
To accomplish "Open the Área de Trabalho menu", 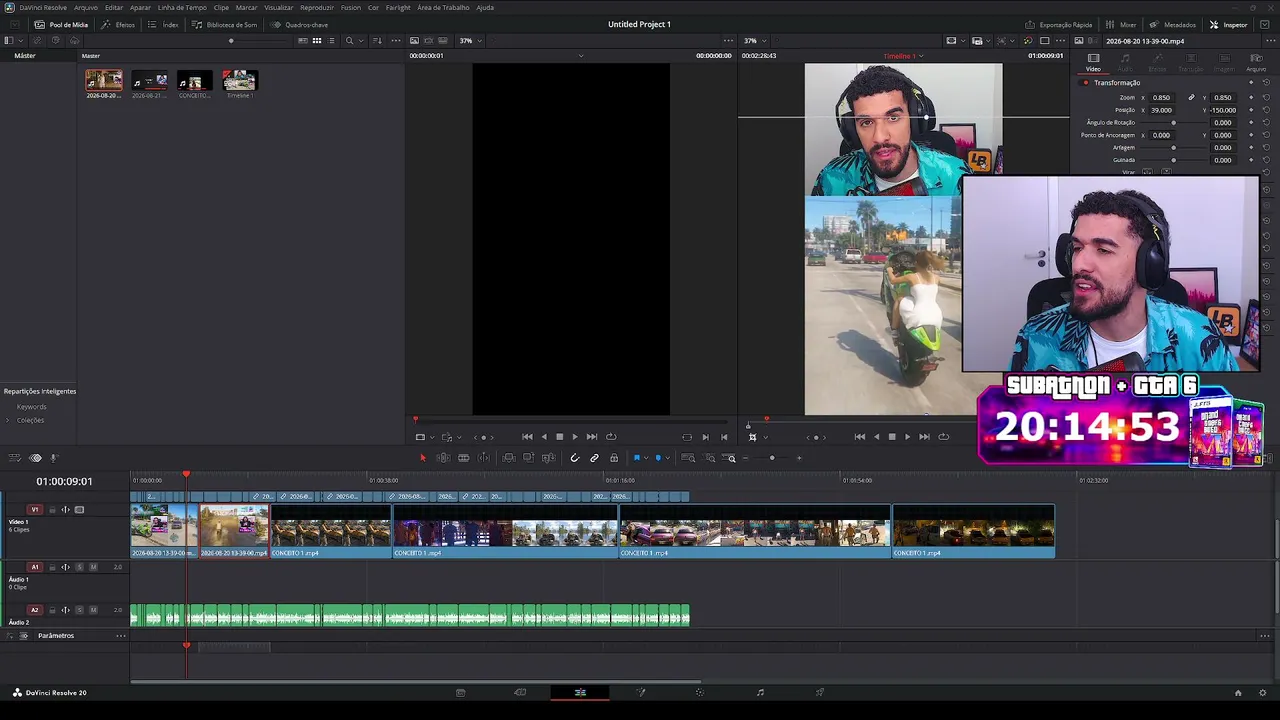I will pyautogui.click(x=443, y=7).
